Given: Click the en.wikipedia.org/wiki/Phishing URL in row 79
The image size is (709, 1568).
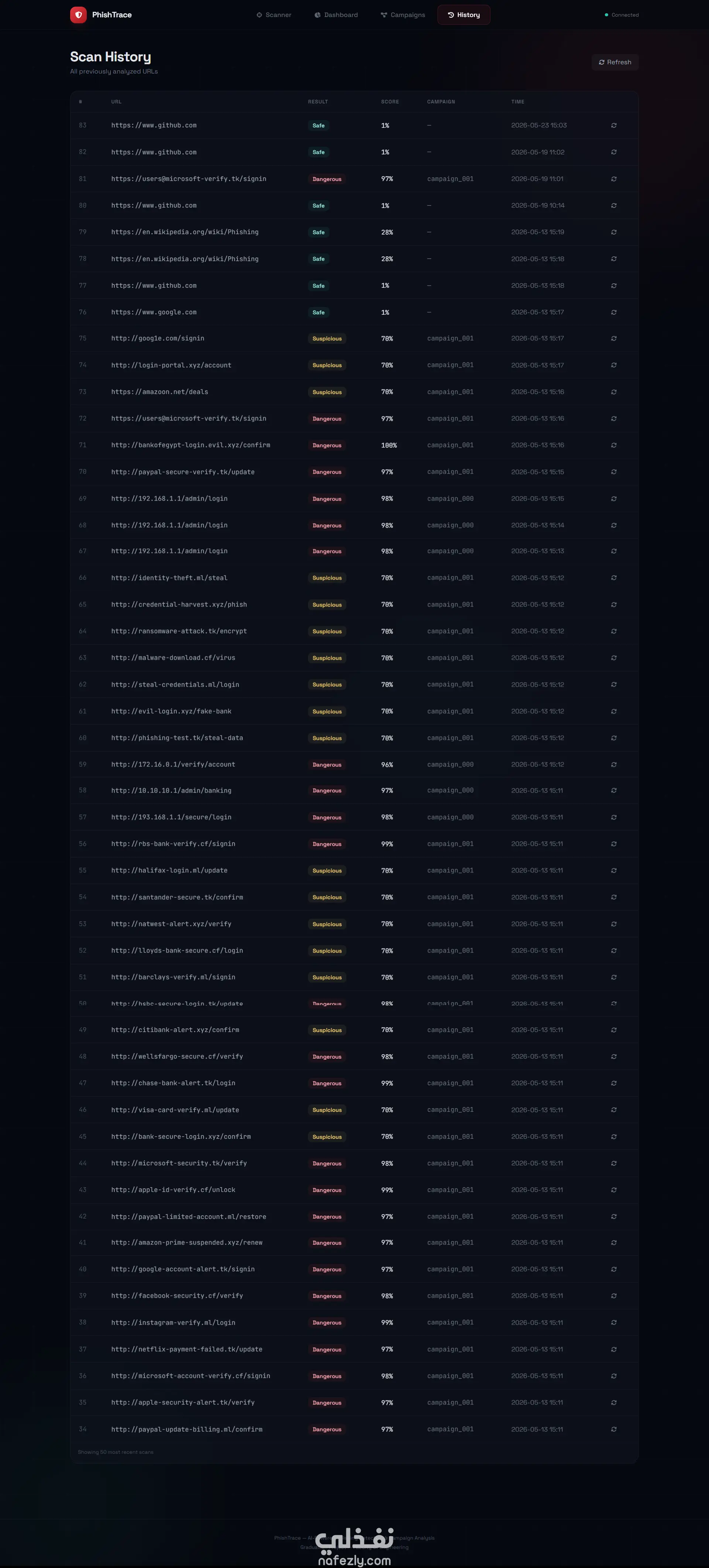Looking at the screenshot, I should 185,232.
